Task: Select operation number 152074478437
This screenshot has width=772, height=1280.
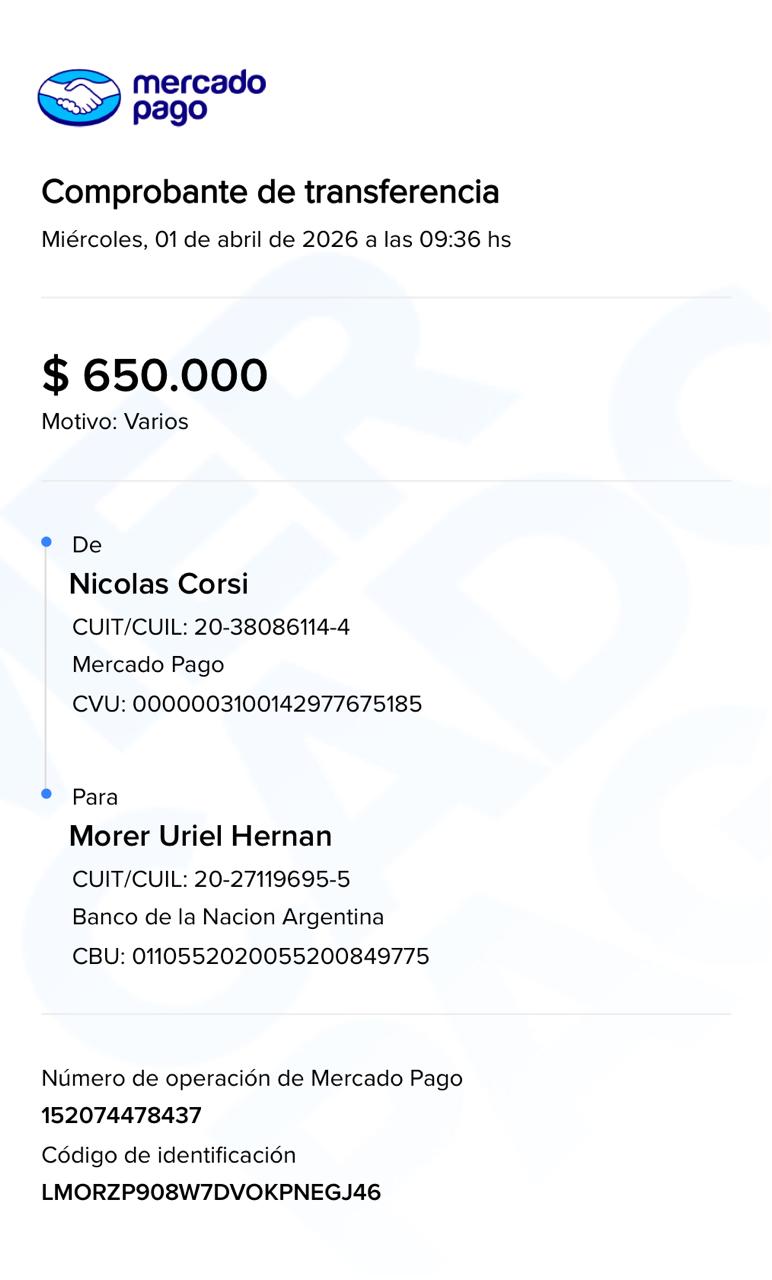Action: point(121,1116)
